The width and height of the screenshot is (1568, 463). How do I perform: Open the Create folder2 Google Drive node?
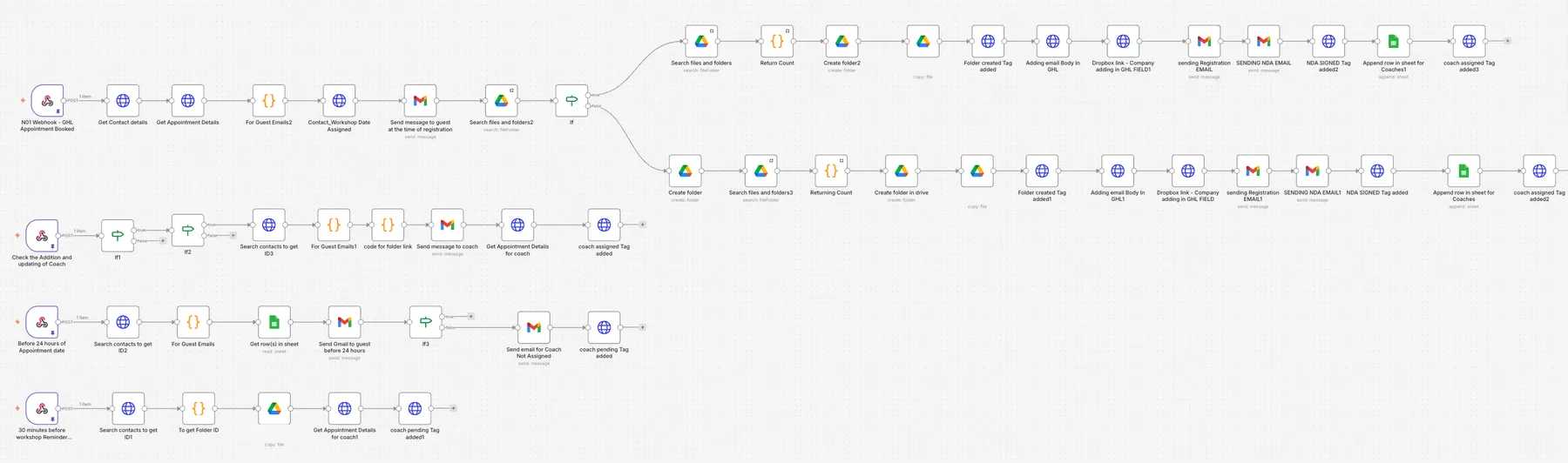click(842, 41)
